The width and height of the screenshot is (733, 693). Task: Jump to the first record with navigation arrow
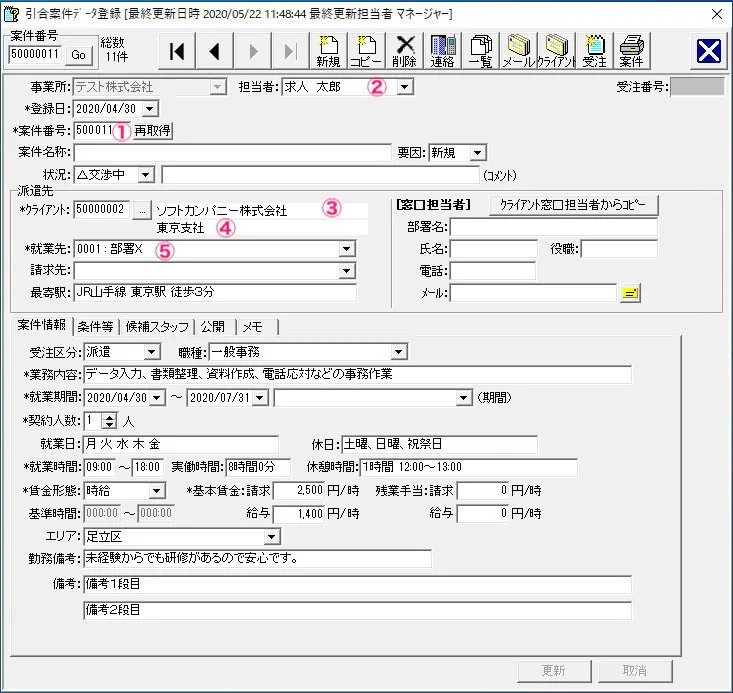177,51
